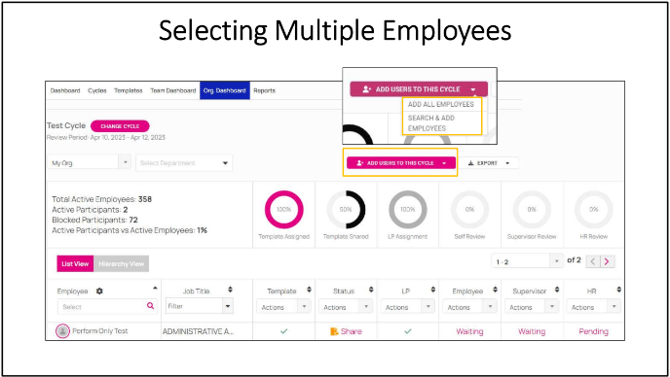Expand the Select Department dropdown
Screen dimensions: 670x377
(x=184, y=163)
